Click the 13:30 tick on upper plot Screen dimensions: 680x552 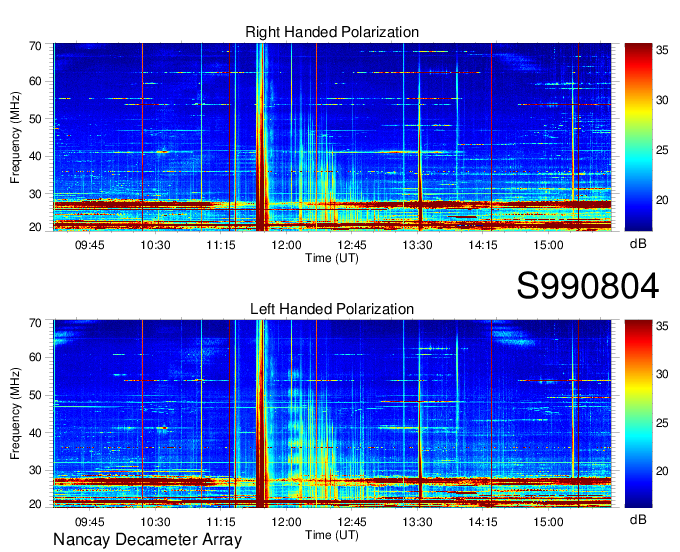pos(417,245)
